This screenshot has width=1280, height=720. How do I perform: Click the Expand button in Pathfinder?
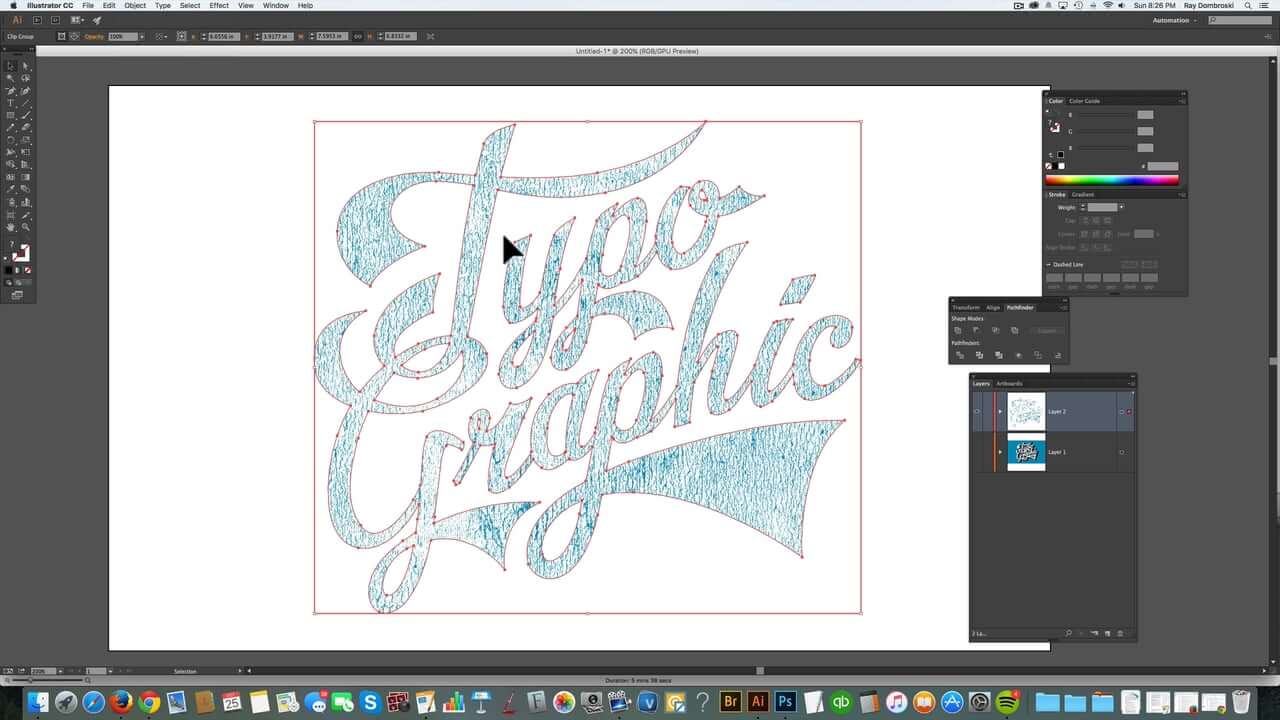tap(1047, 331)
